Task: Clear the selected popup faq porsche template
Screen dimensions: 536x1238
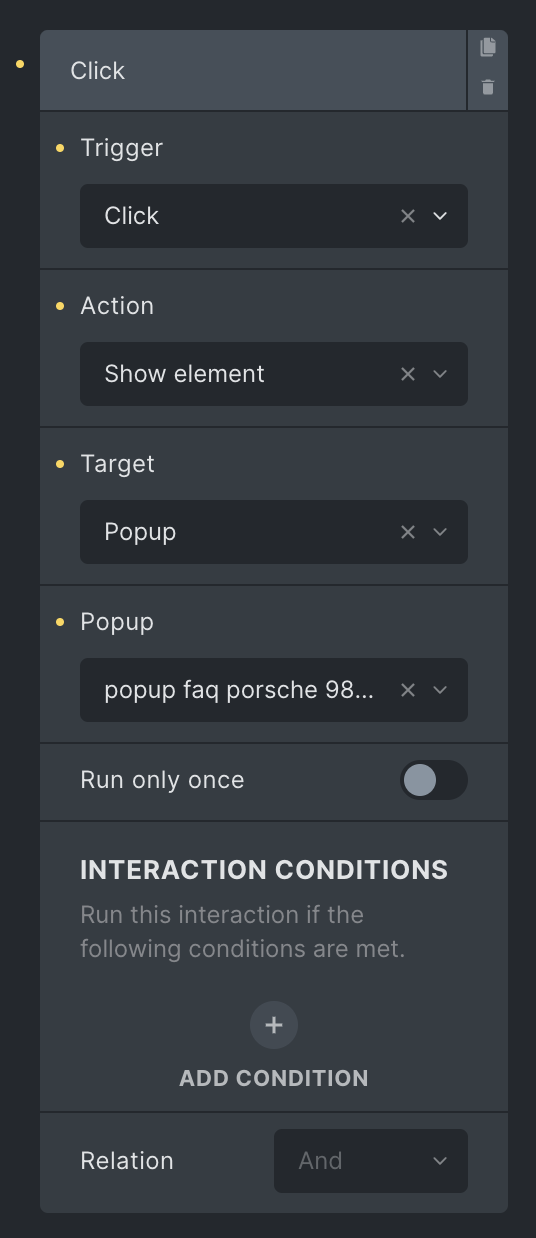Action: pos(408,690)
